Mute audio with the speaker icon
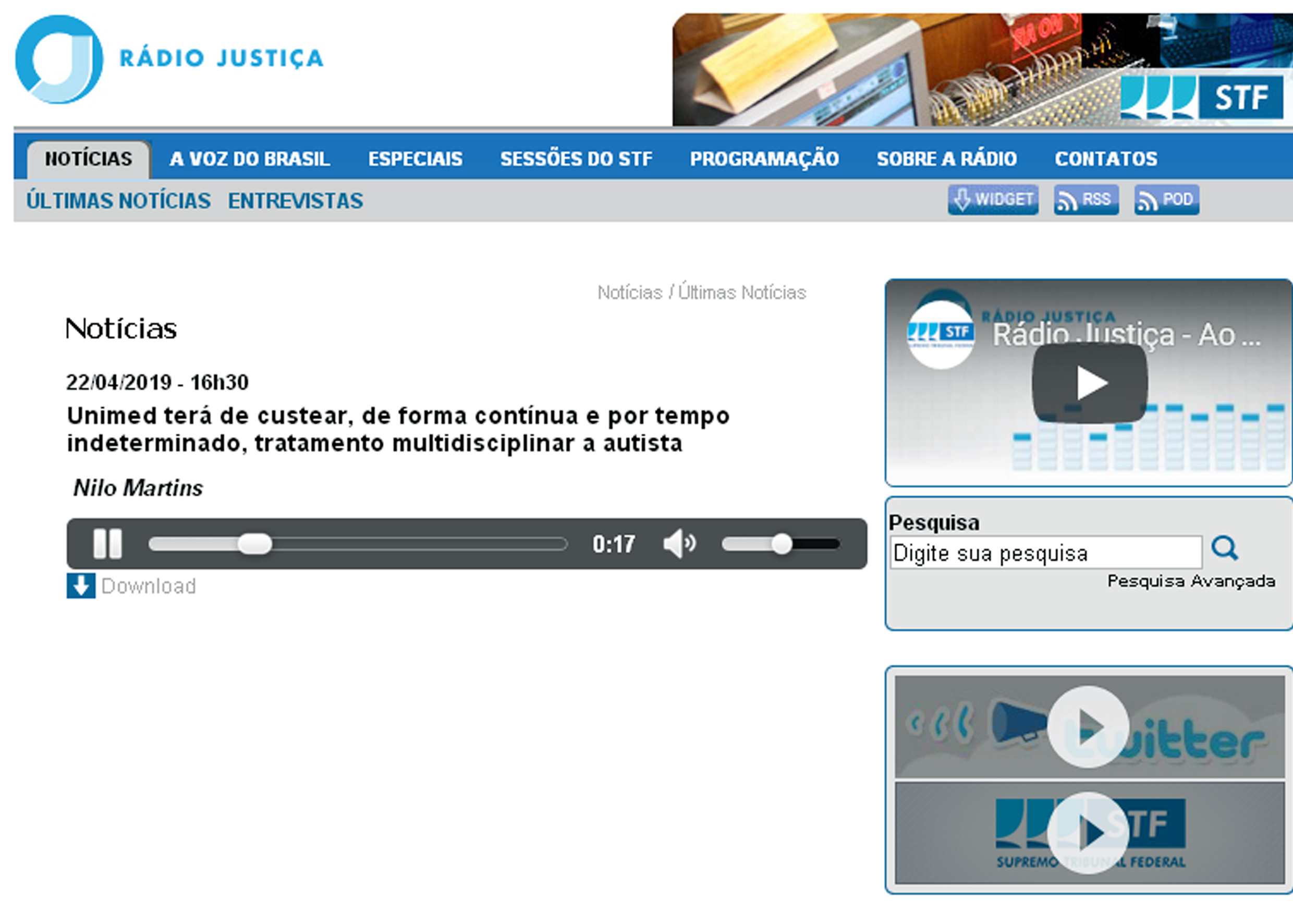Image resolution: width=1293 pixels, height=924 pixels. 679,543
